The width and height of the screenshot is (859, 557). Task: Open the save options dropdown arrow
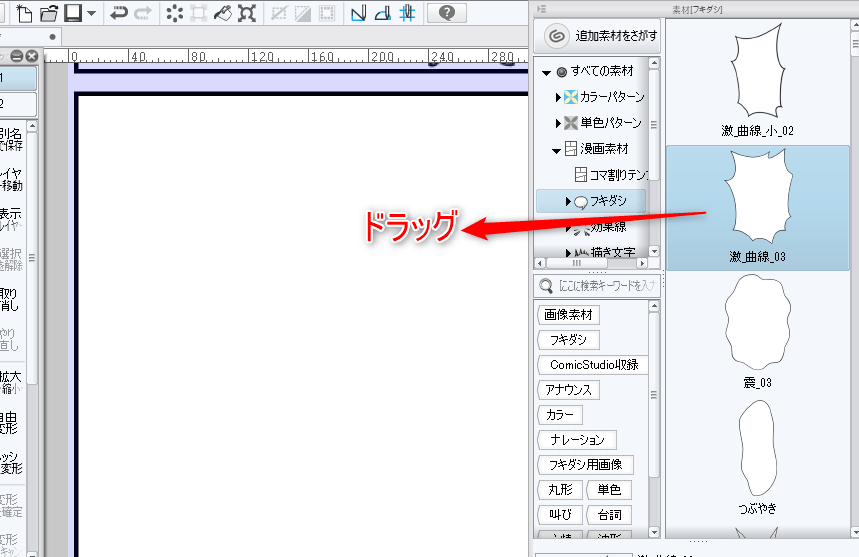(91, 13)
